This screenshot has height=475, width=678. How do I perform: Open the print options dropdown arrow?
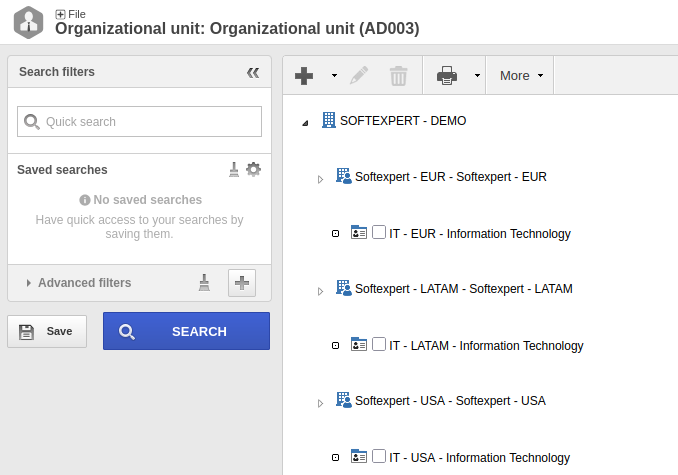(x=477, y=76)
